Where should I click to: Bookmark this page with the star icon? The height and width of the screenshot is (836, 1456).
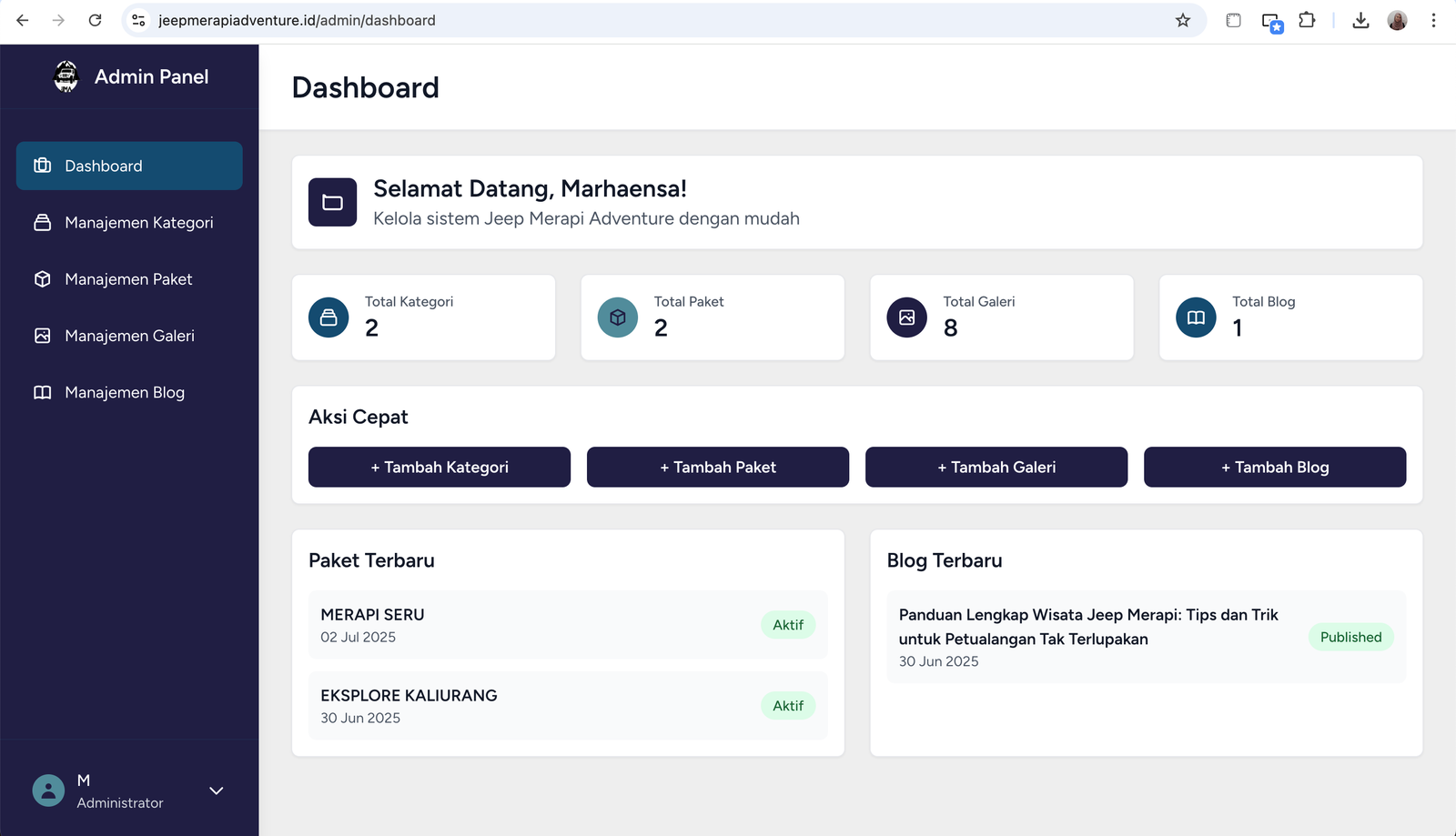(1182, 20)
